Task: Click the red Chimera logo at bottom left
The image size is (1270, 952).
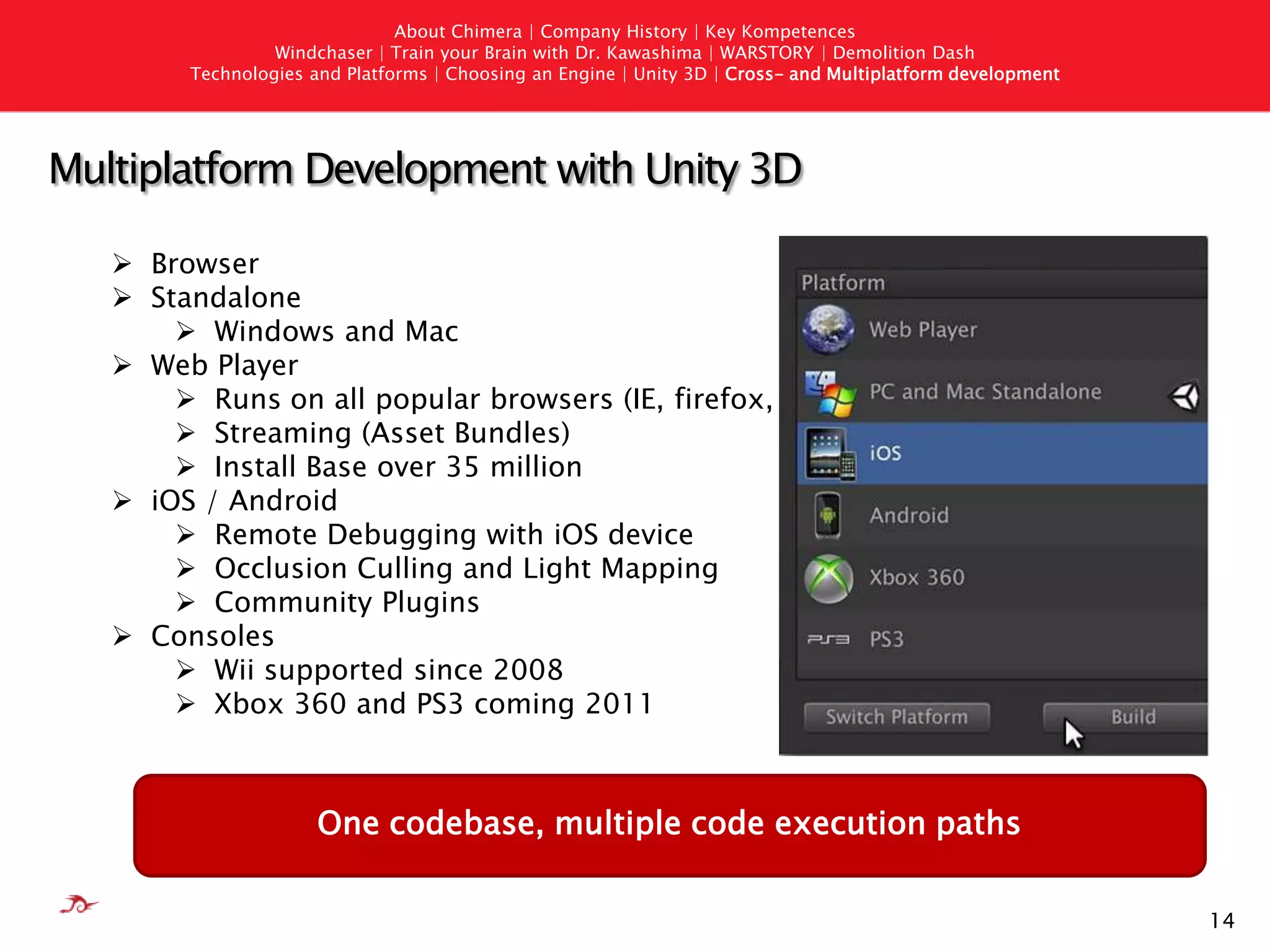Action: [x=79, y=906]
